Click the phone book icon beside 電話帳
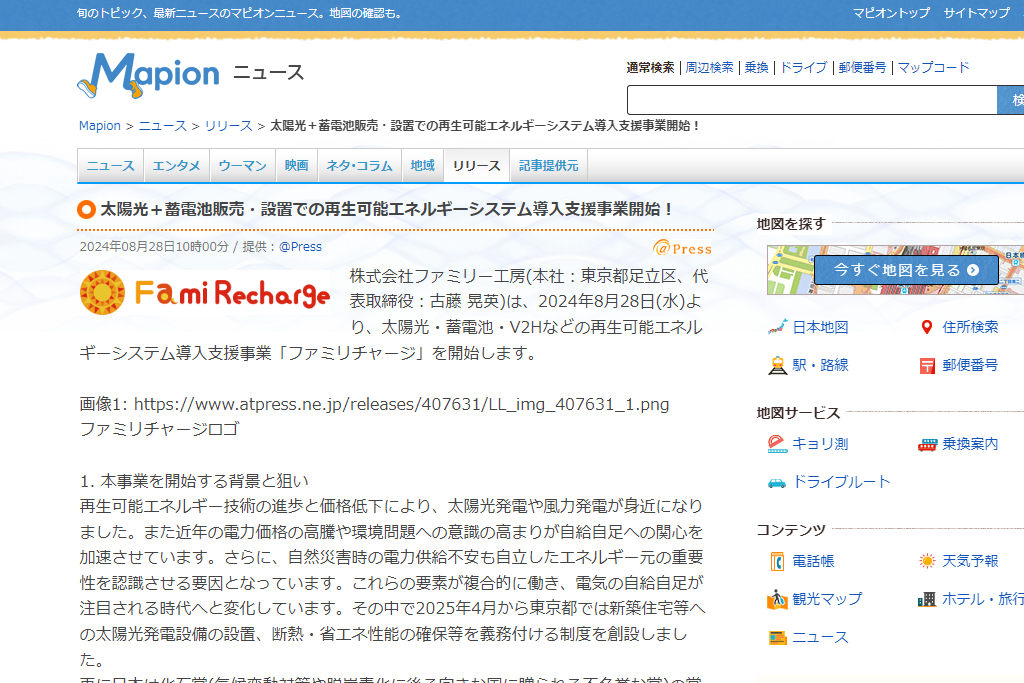Screen dimensions: 1024x683 (x=777, y=562)
